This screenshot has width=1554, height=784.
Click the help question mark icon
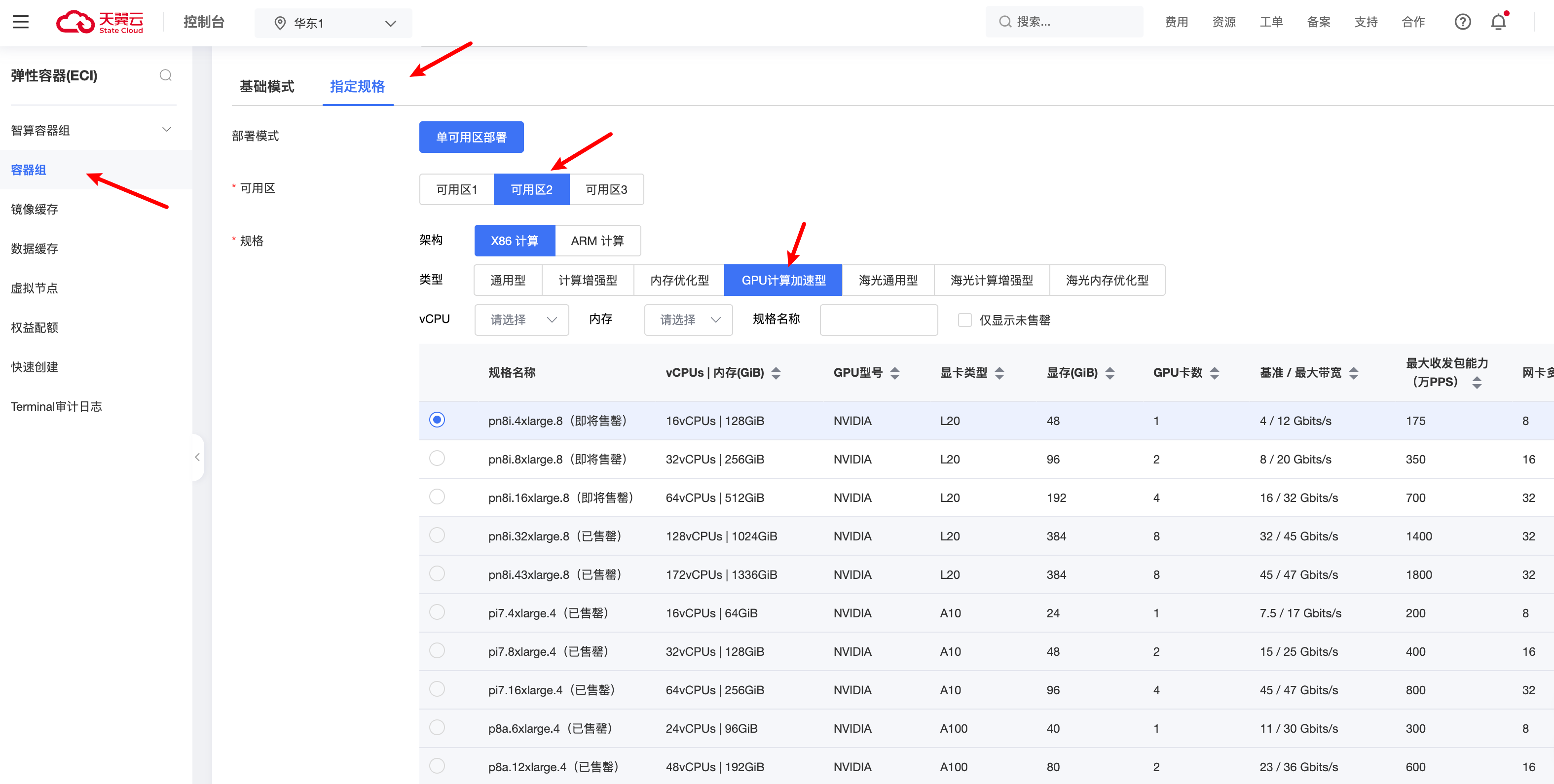[x=1462, y=22]
